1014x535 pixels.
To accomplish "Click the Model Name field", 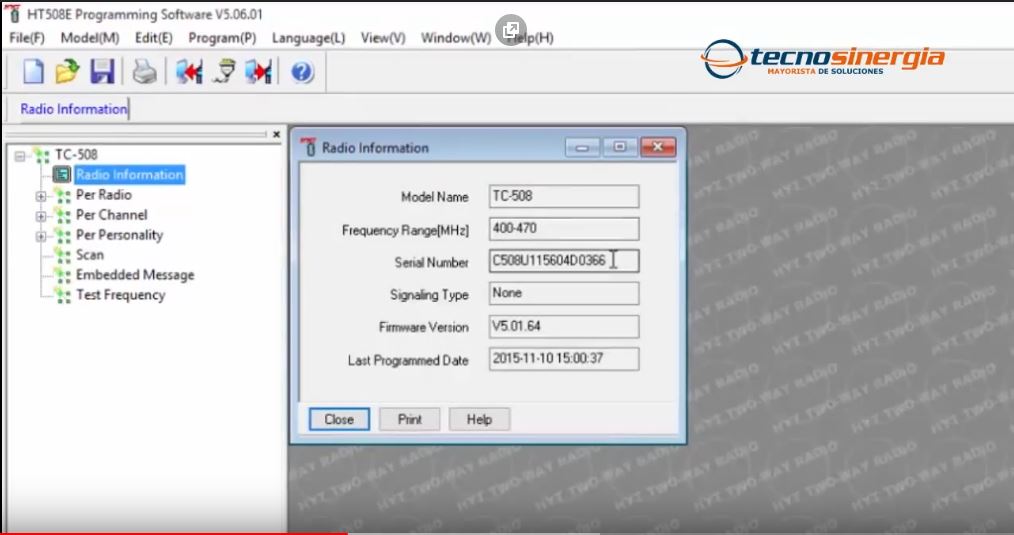I will tap(564, 196).
